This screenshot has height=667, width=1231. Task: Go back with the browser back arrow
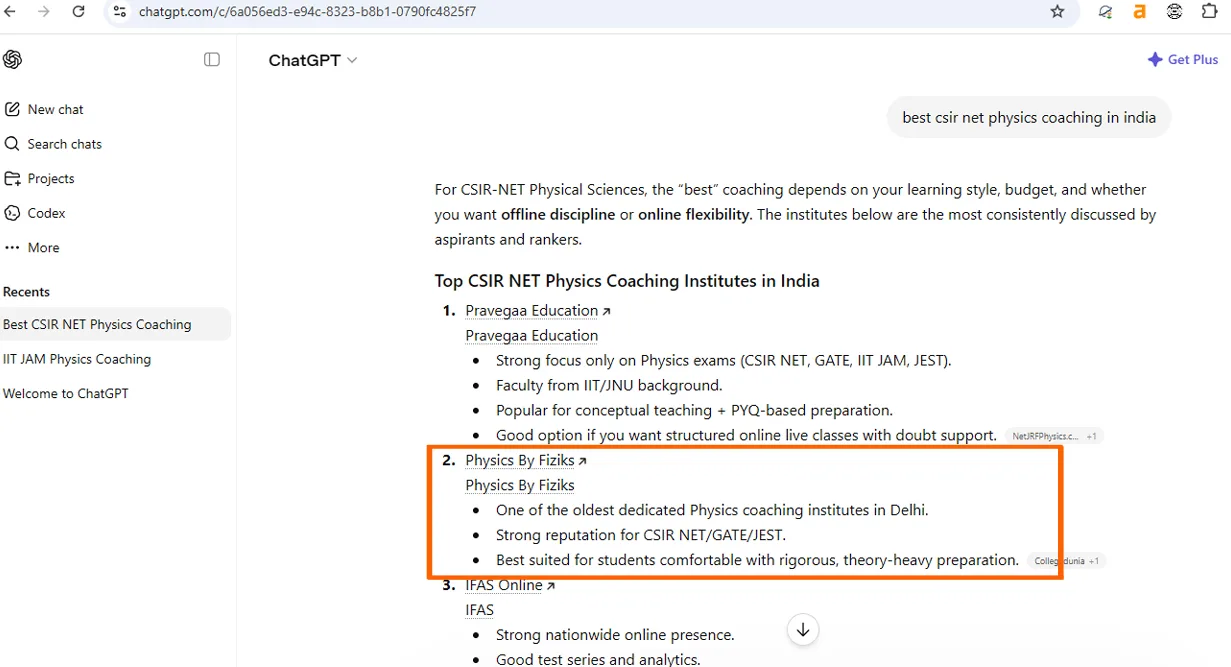pyautogui.click(x=10, y=12)
